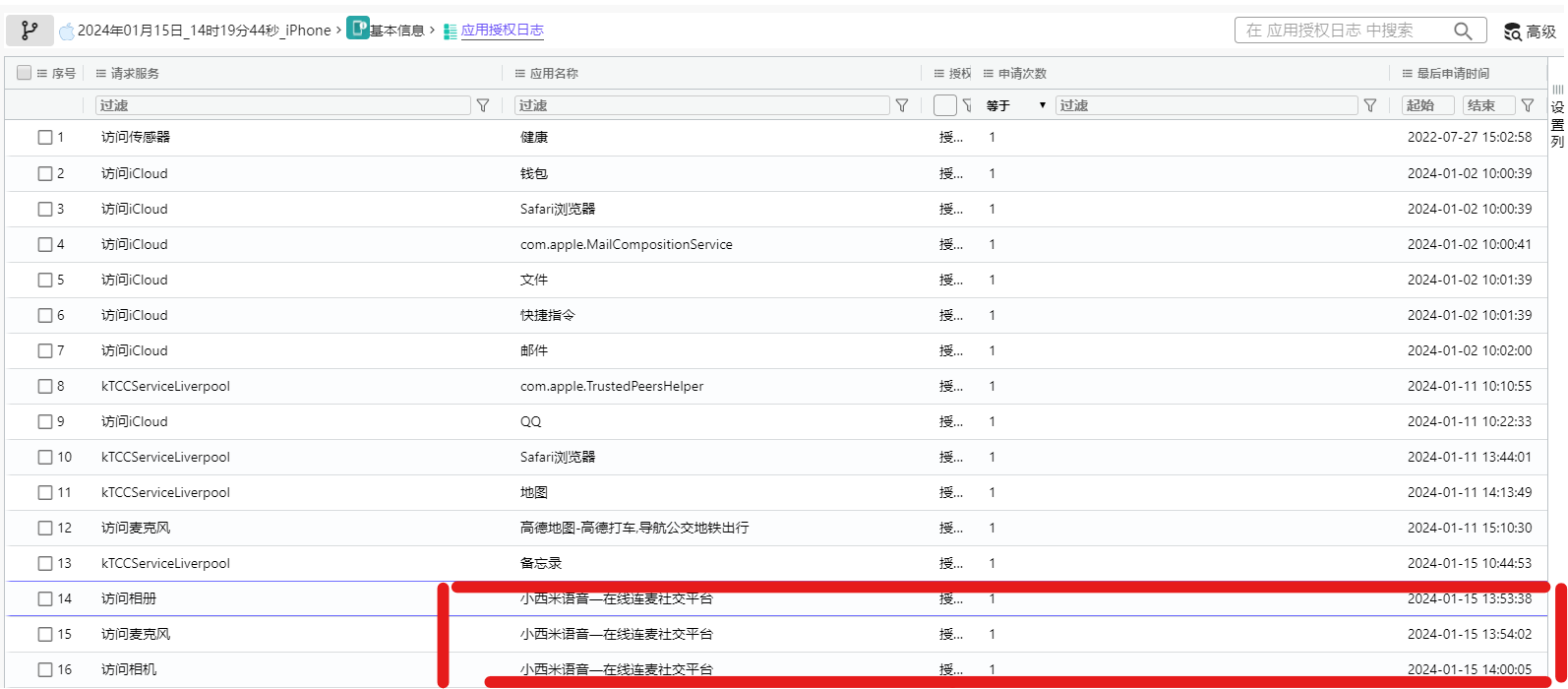Select the 高德地图 app name cell
Viewport: 1568px width, 689px height.
[634, 528]
